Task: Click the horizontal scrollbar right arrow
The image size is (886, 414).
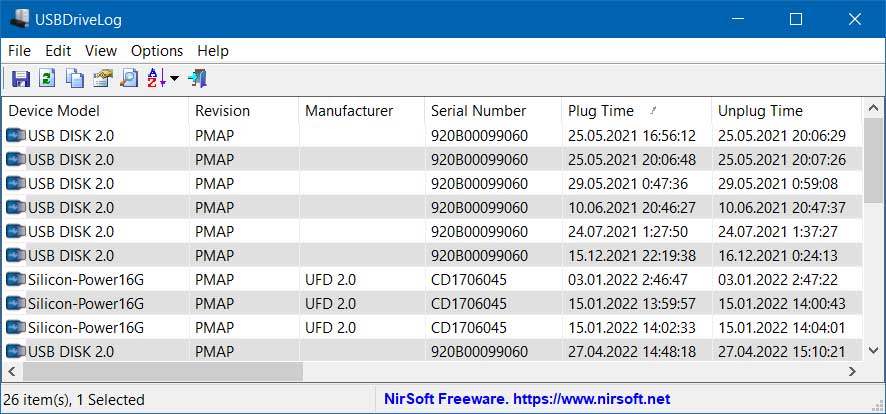Action: [x=853, y=371]
